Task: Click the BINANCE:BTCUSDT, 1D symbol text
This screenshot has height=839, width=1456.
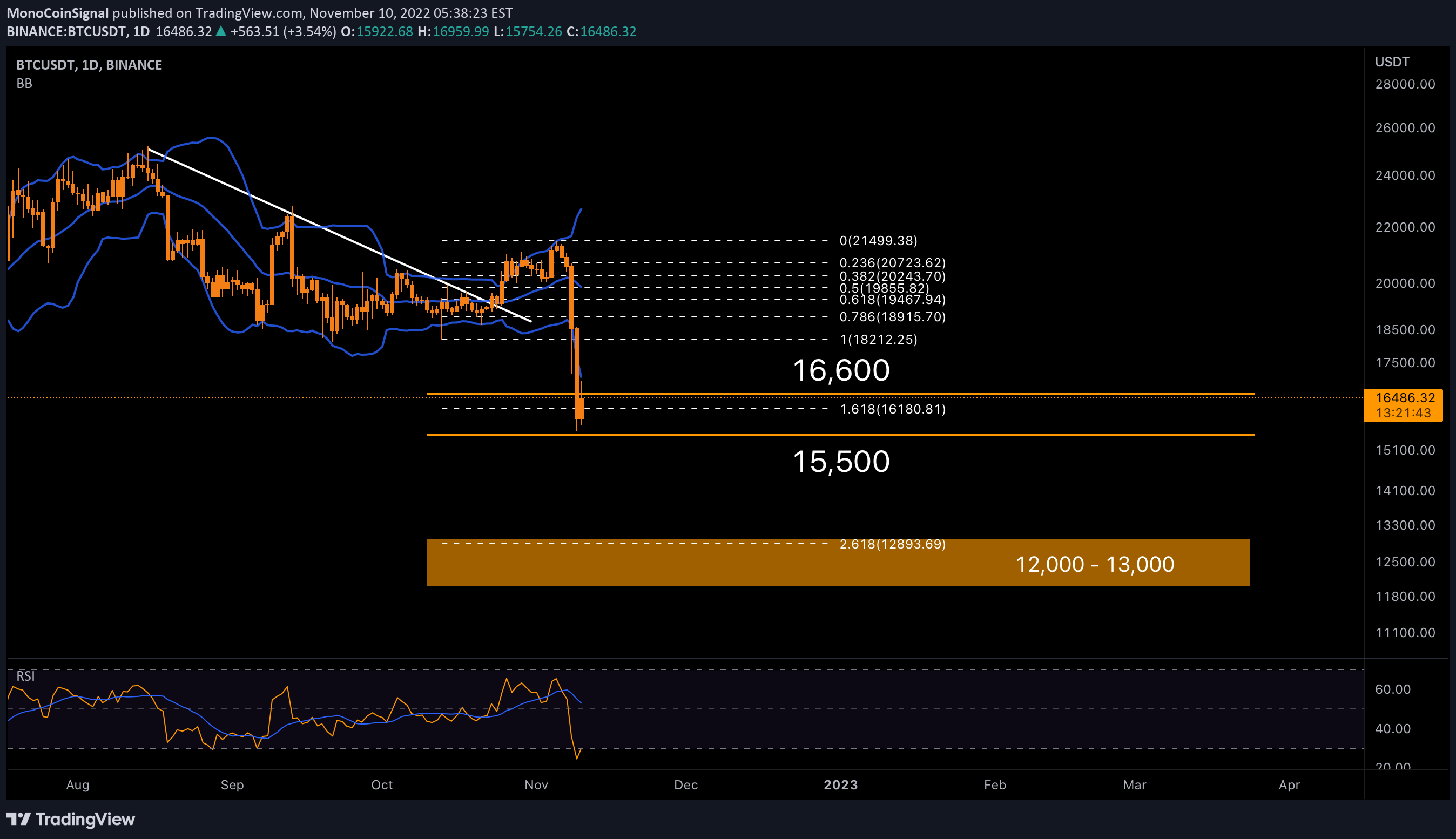Action: coord(78,31)
